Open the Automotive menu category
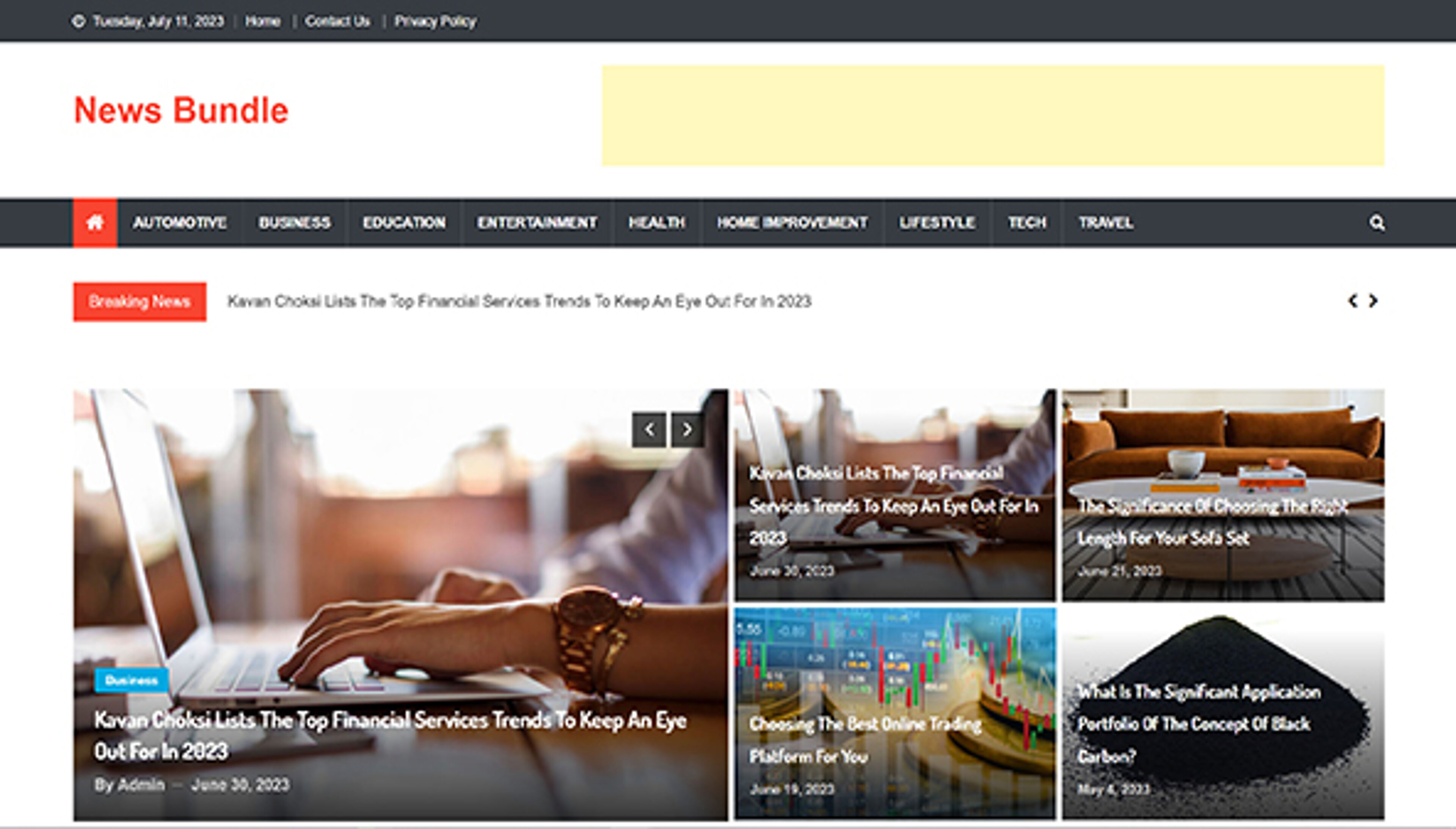Screen dimensions: 1456x829 coord(180,223)
